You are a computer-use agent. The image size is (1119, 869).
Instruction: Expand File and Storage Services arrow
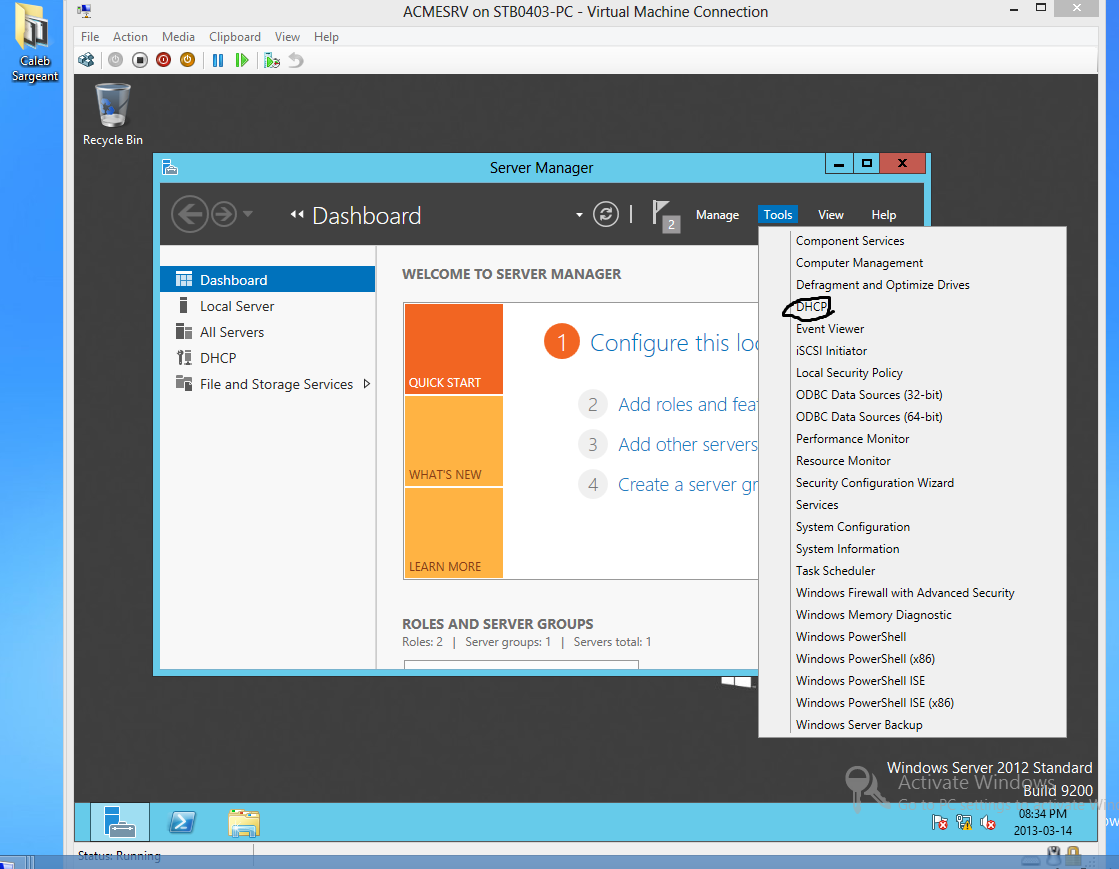click(x=367, y=384)
